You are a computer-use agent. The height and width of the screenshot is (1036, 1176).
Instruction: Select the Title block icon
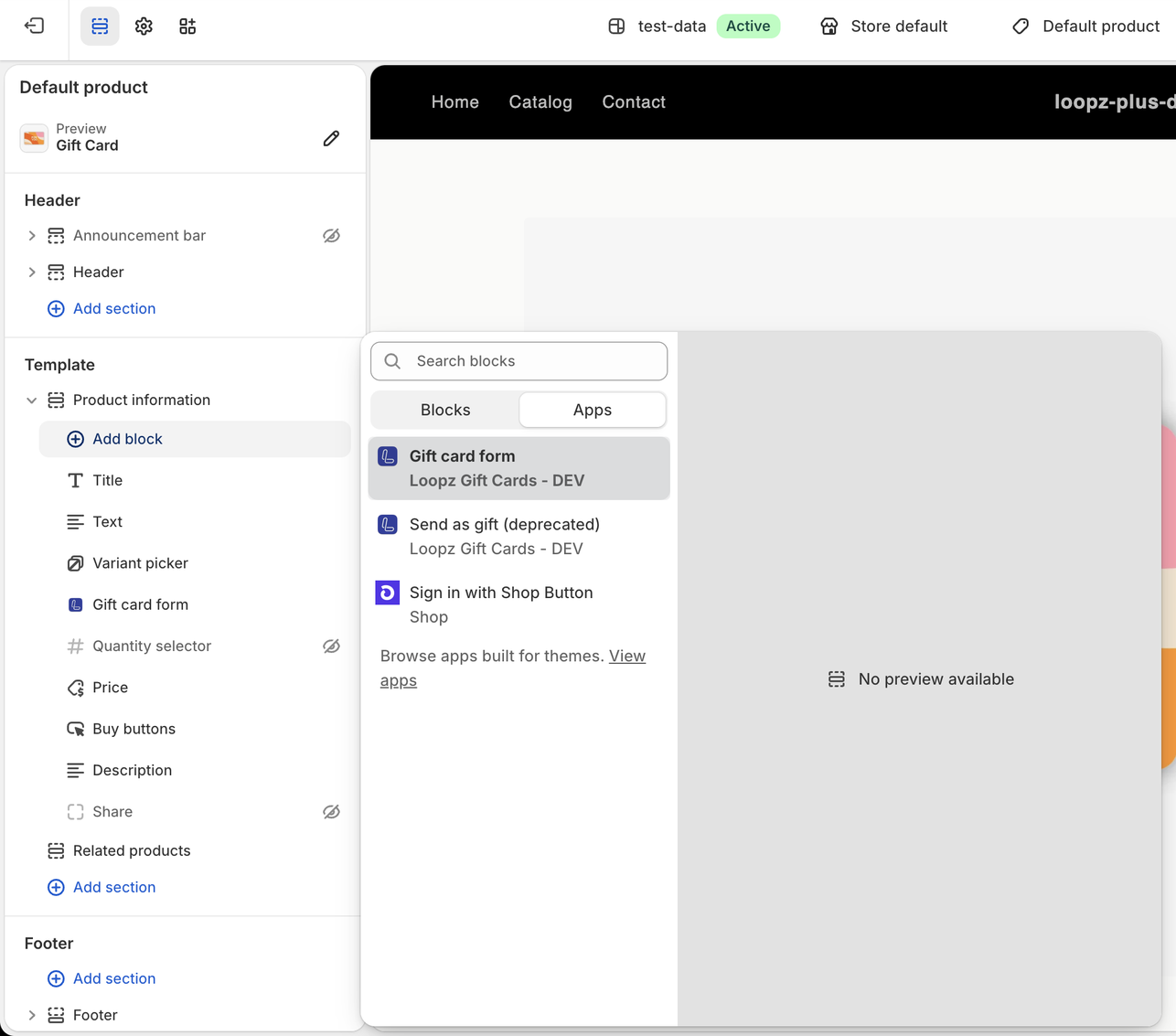click(x=75, y=481)
